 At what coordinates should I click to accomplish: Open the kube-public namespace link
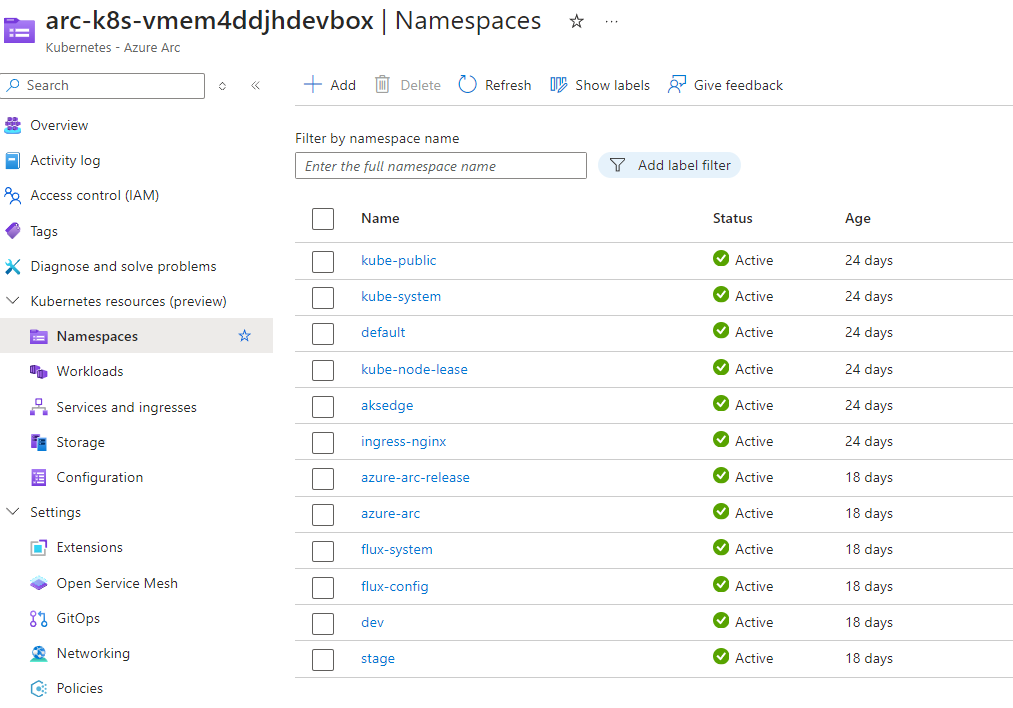[x=398, y=260]
